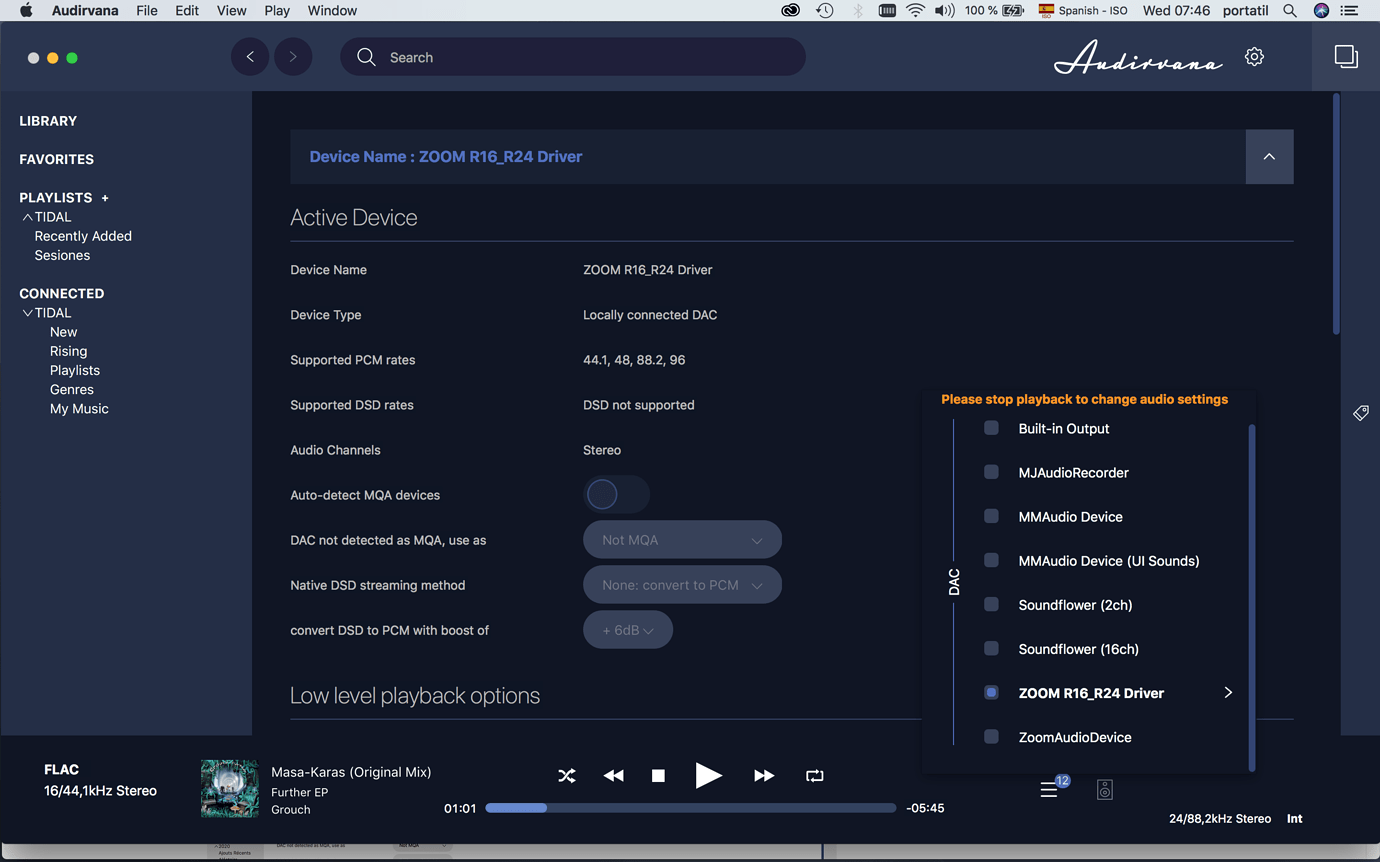Screen dimensions: 1380x862
Task: Select Soundflower (16ch) checkbox
Action: click(991, 648)
